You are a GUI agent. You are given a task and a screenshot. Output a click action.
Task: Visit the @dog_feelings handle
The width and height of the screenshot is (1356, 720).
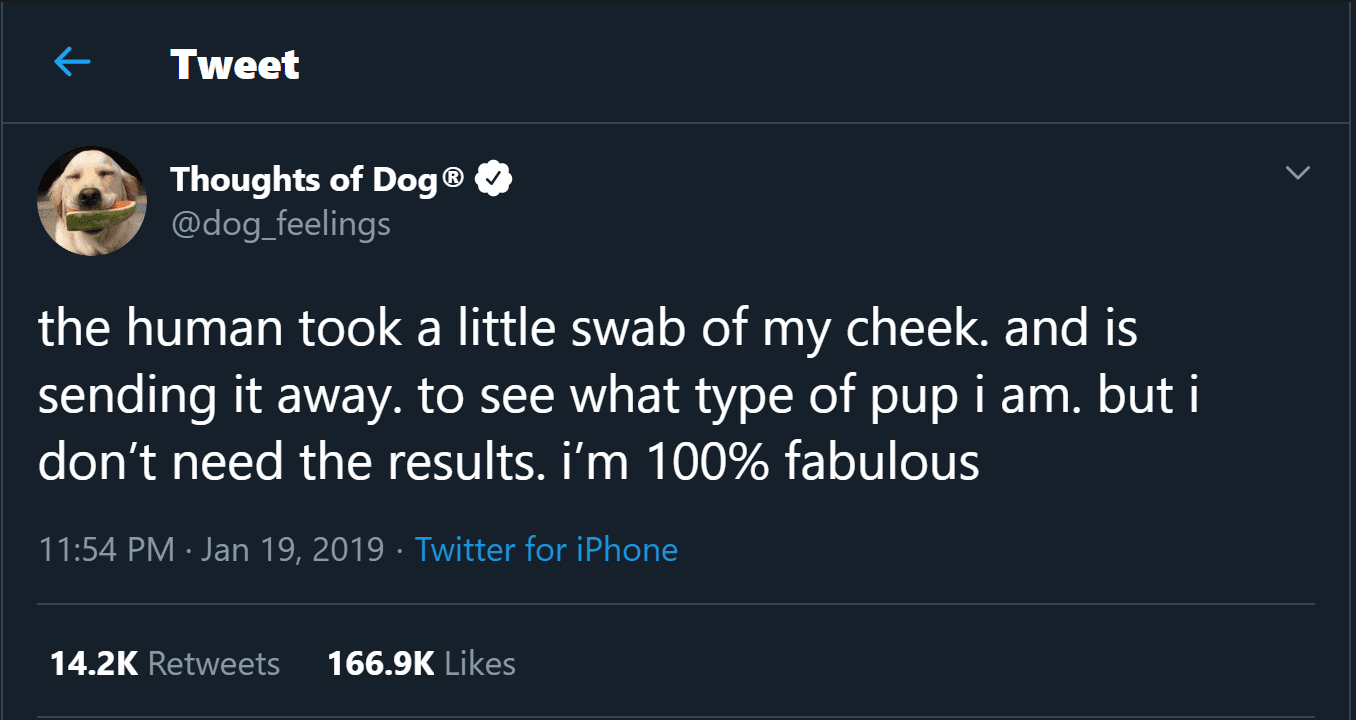point(280,223)
